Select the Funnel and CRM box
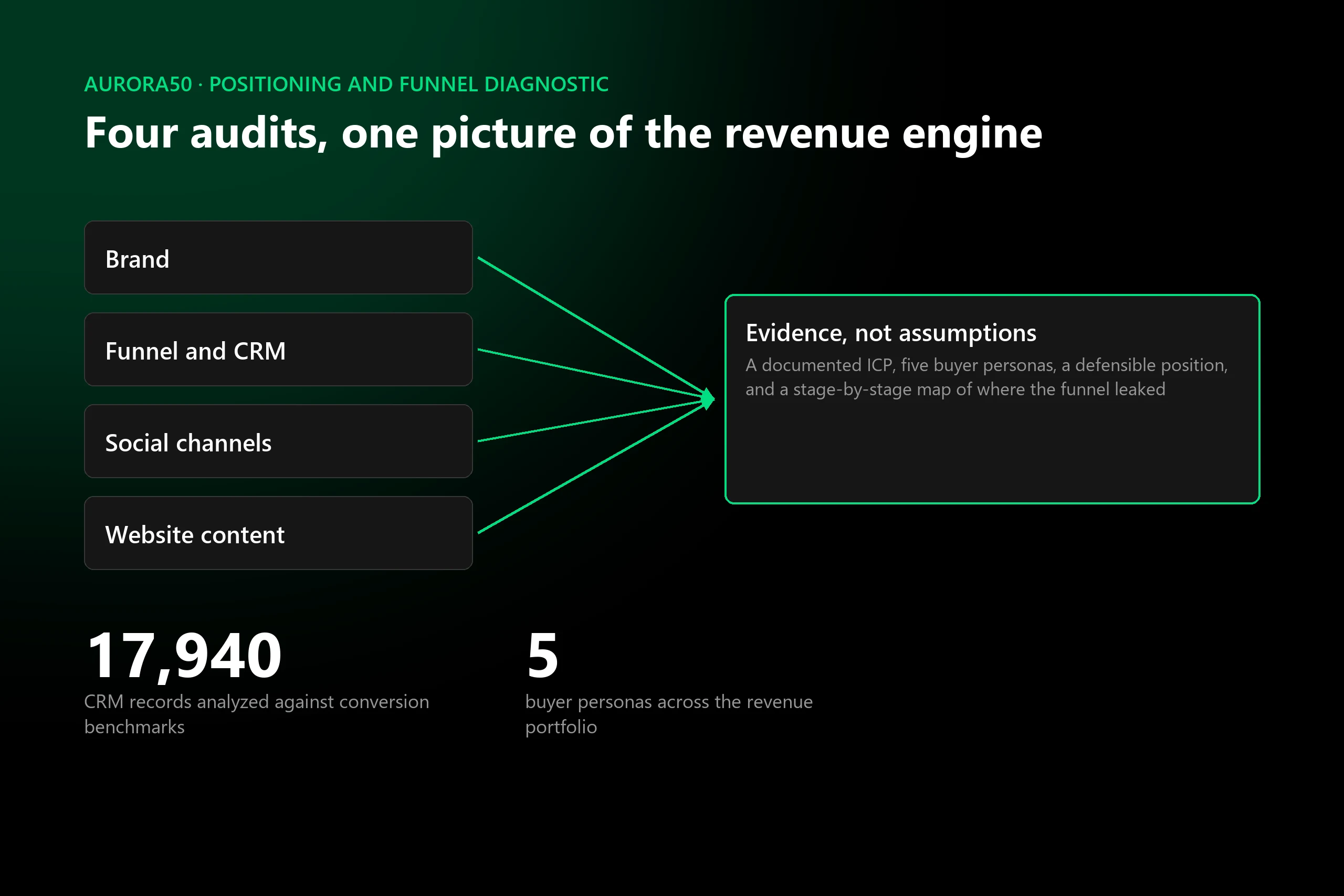 point(278,350)
